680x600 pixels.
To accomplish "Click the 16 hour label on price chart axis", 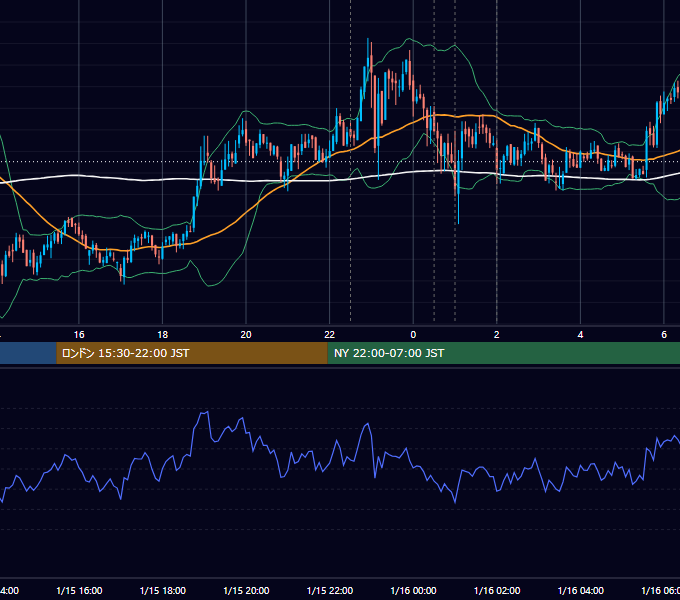I will (x=79, y=335).
